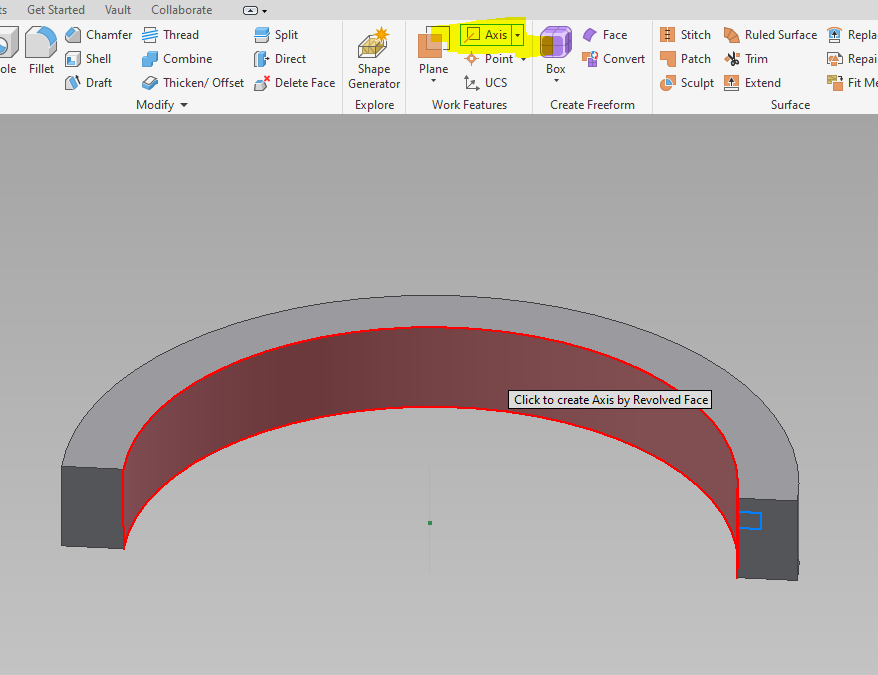The width and height of the screenshot is (878, 675).
Task: Open the Point work feature dropdown
Action: (x=524, y=58)
